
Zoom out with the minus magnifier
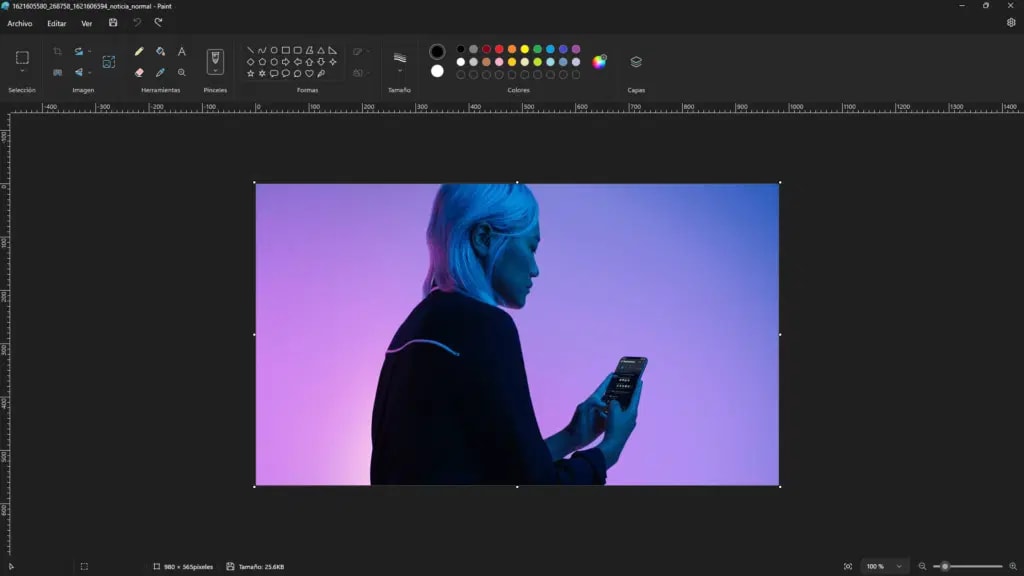[x=922, y=566]
